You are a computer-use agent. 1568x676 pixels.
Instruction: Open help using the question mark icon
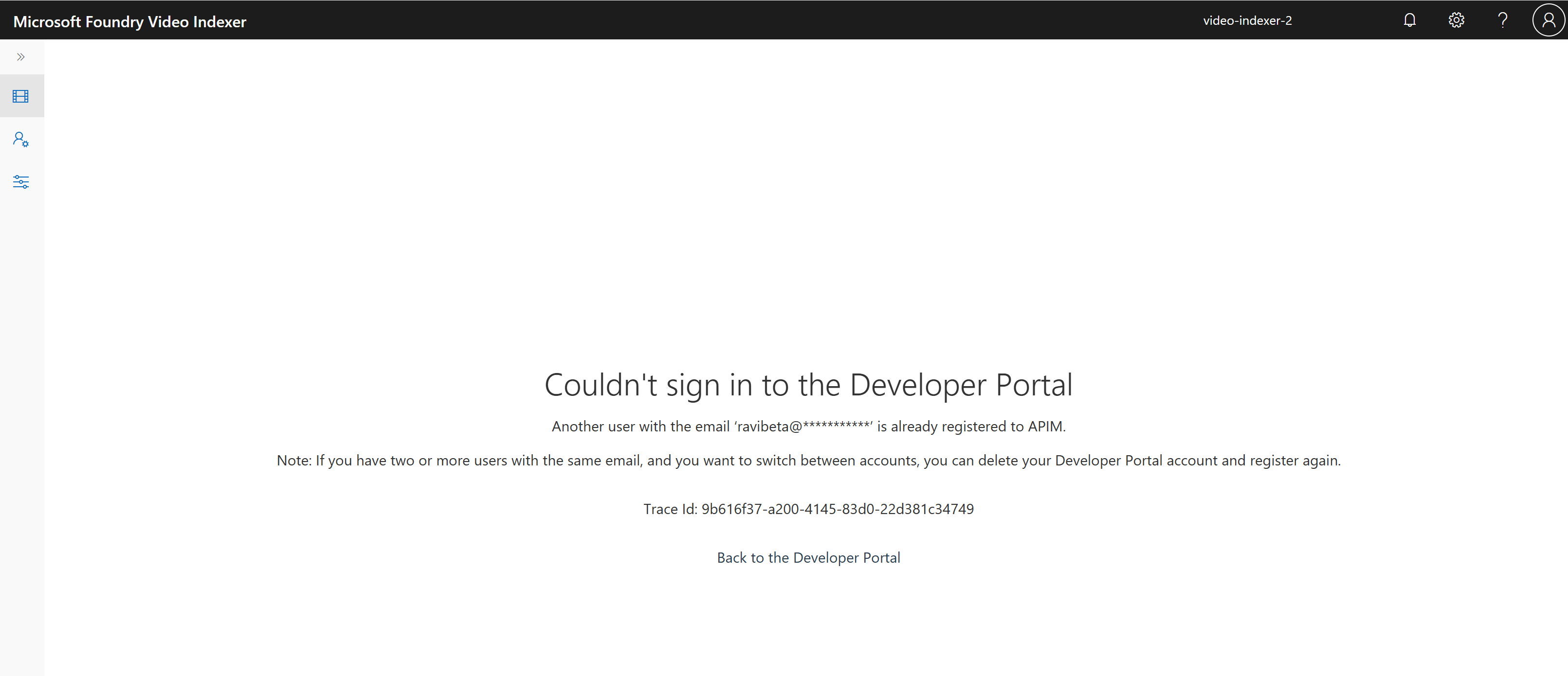click(x=1502, y=19)
